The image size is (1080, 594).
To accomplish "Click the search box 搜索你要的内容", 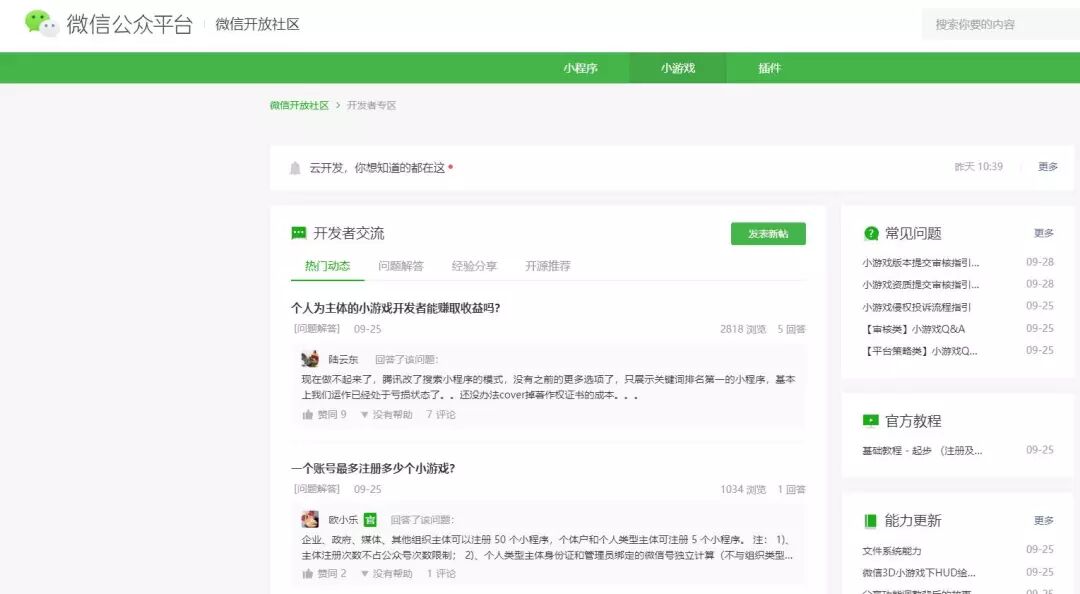I will (x=1000, y=25).
